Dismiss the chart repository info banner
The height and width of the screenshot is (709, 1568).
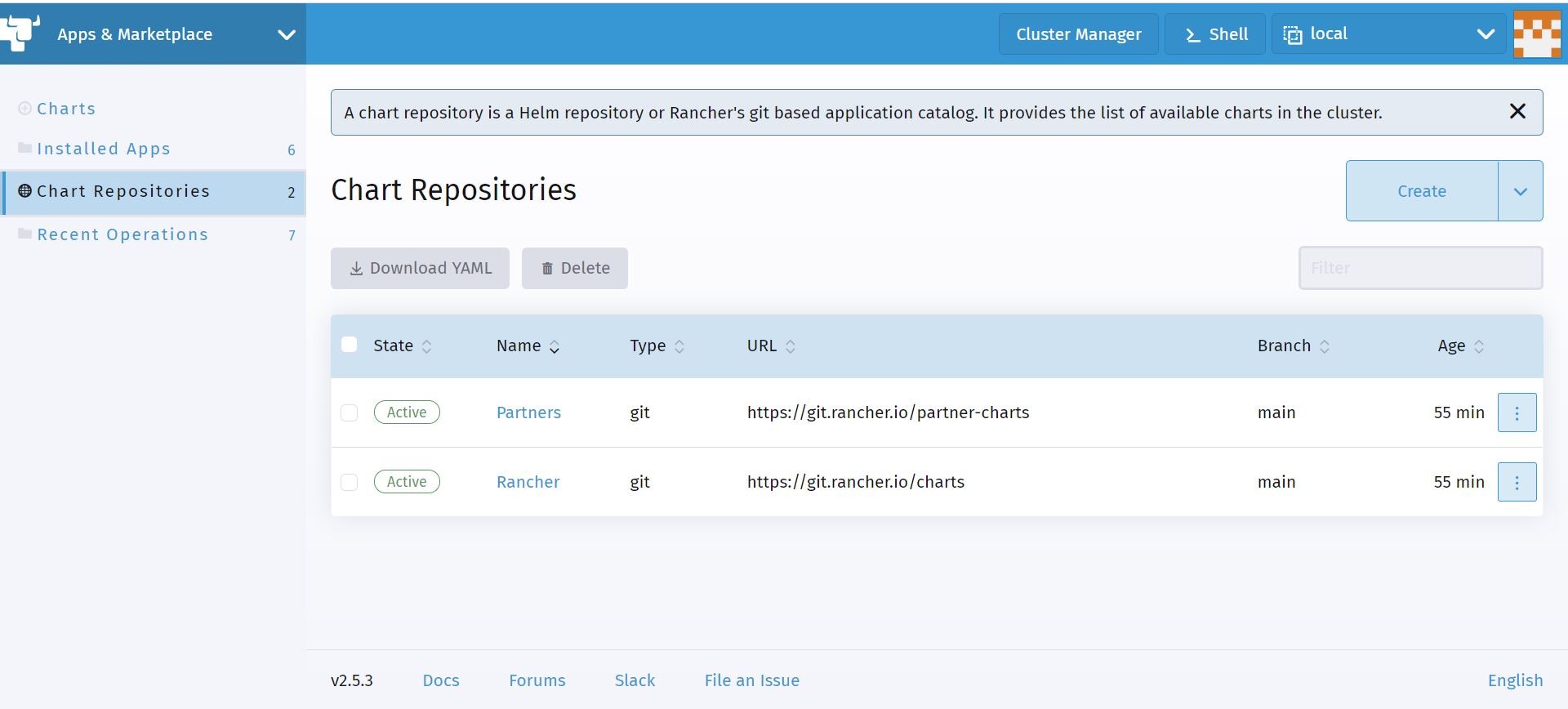pyautogui.click(x=1517, y=112)
